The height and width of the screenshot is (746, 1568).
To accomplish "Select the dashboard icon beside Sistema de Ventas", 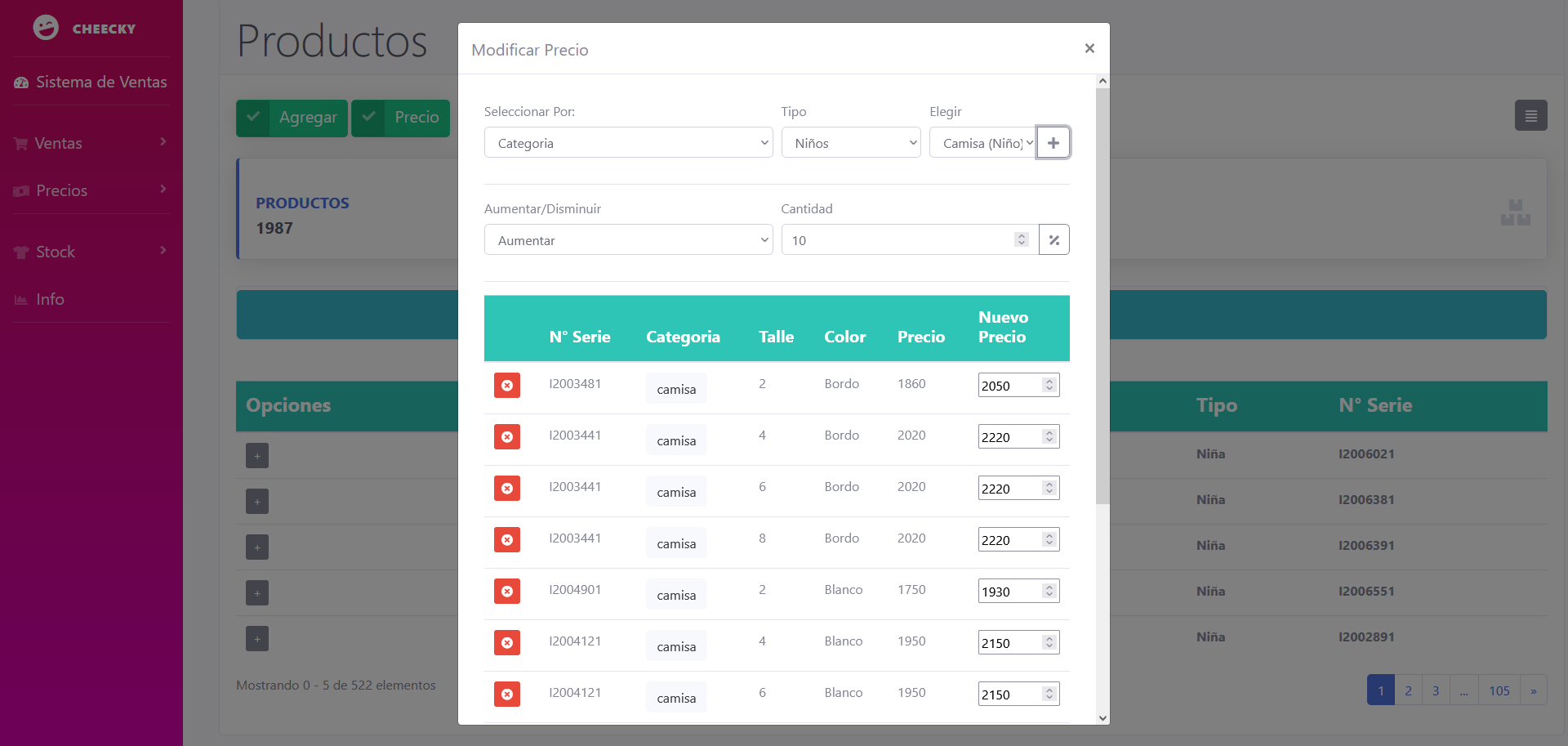I will tap(21, 82).
